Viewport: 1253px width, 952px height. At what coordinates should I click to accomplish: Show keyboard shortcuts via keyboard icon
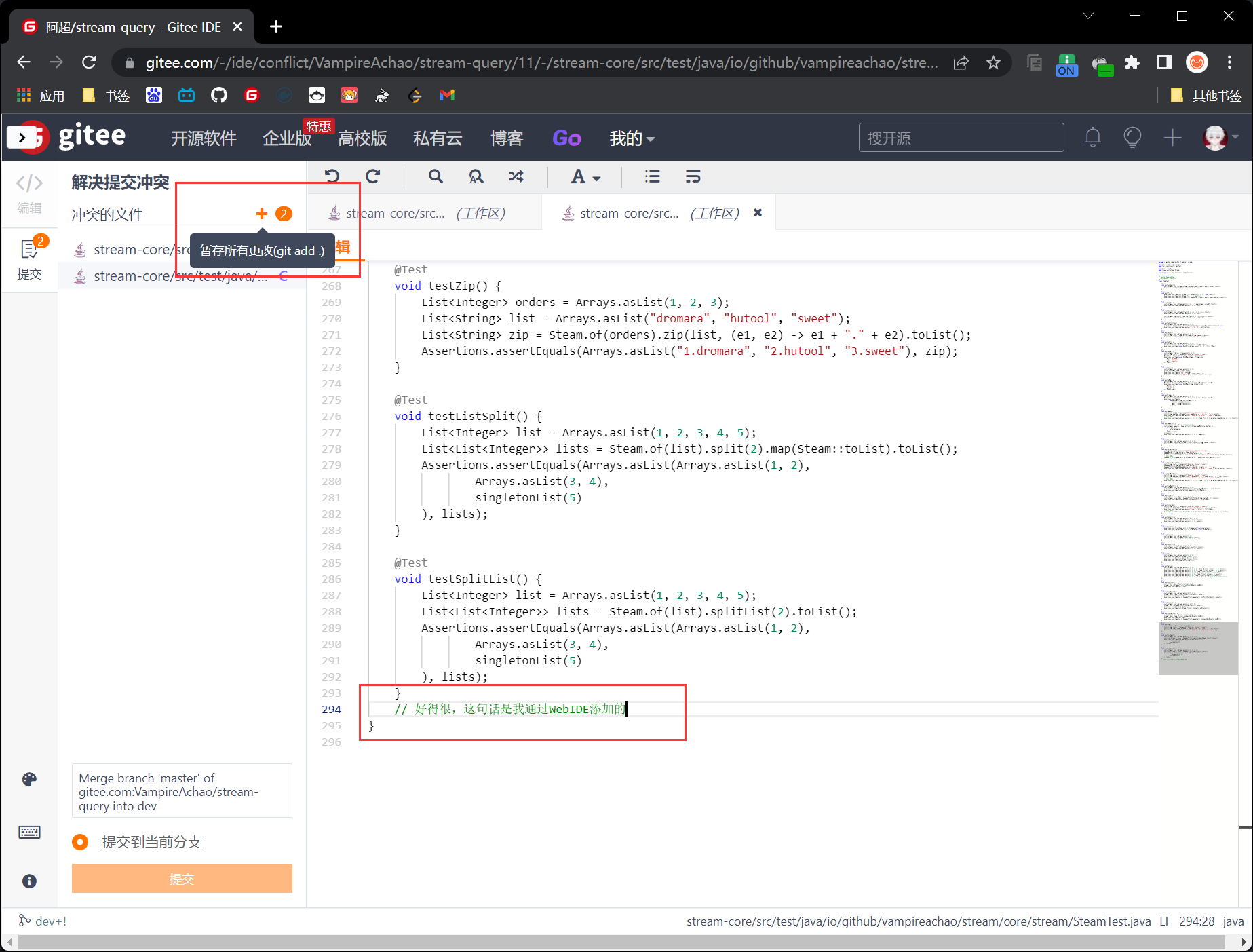coord(29,832)
